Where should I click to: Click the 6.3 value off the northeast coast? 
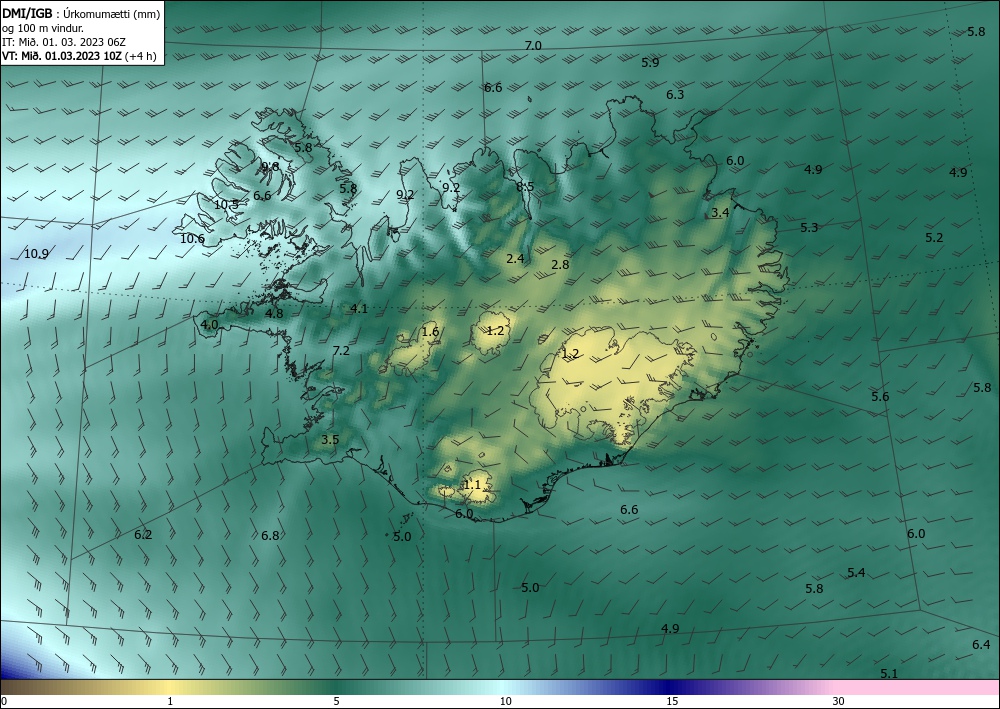675,95
